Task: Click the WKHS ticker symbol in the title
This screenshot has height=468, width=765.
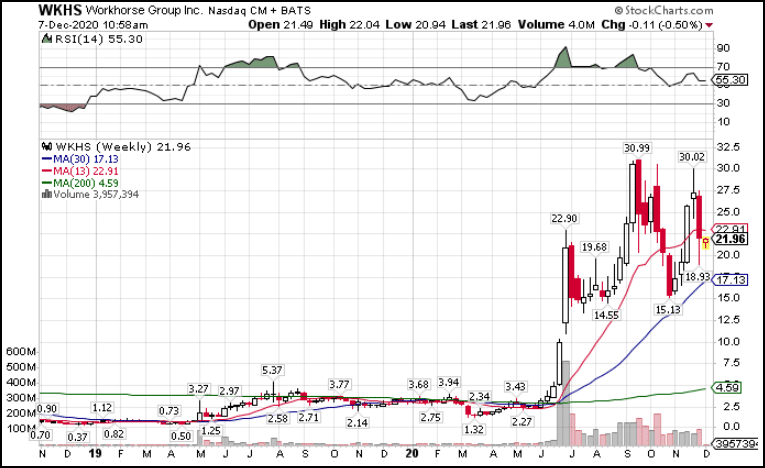Action: [x=60, y=10]
